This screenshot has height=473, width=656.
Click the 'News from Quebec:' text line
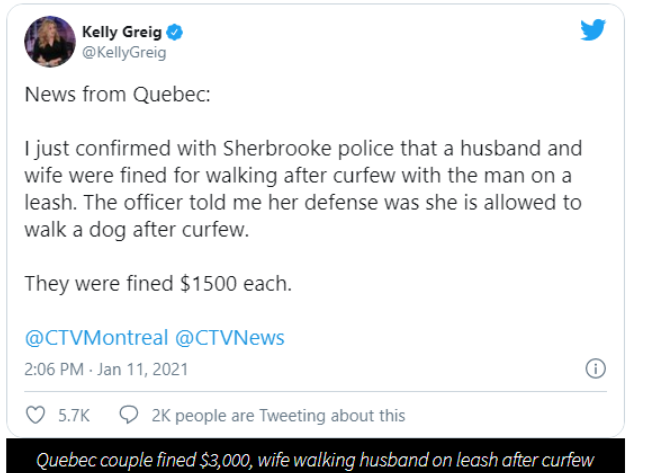[x=118, y=95]
